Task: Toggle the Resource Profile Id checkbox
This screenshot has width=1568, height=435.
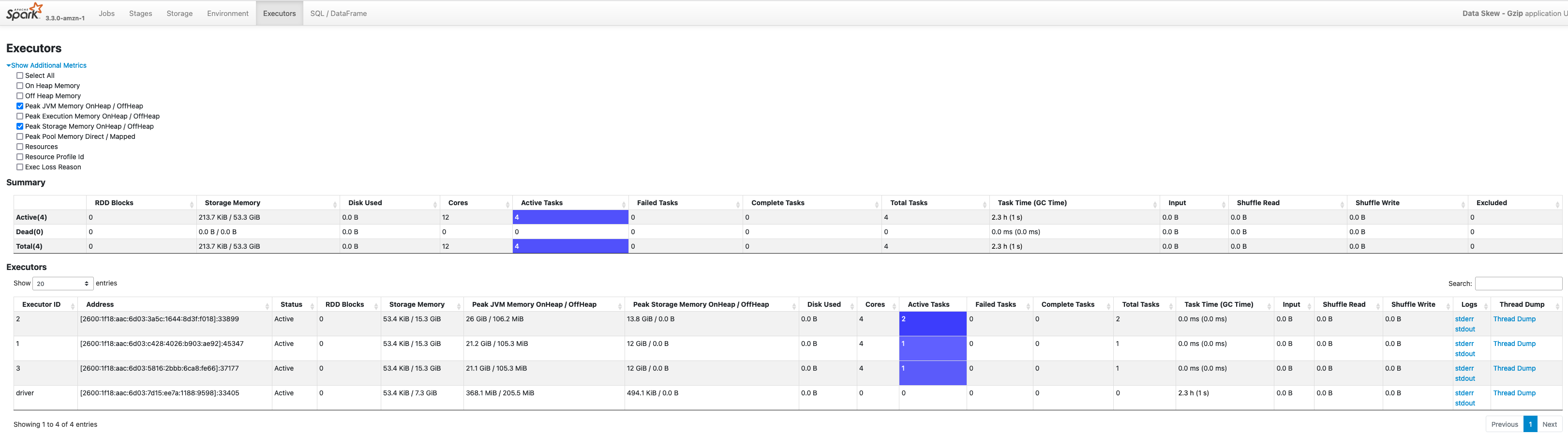Action: click(x=20, y=156)
